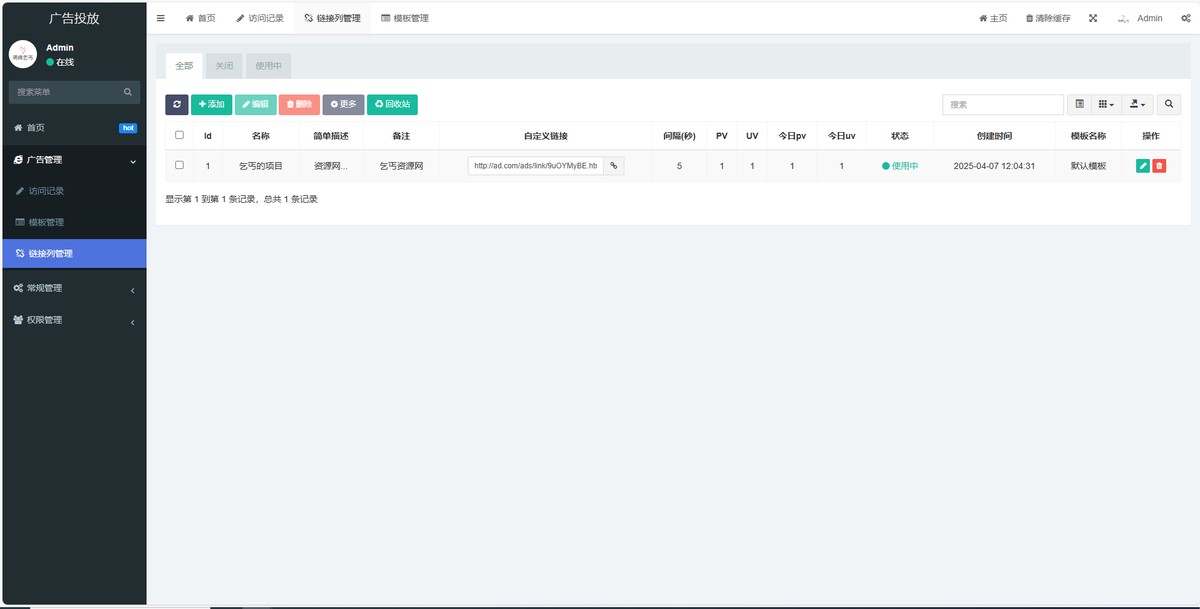Toggle the 使用中 status in the row
1200x609 pixels.
click(x=899, y=165)
